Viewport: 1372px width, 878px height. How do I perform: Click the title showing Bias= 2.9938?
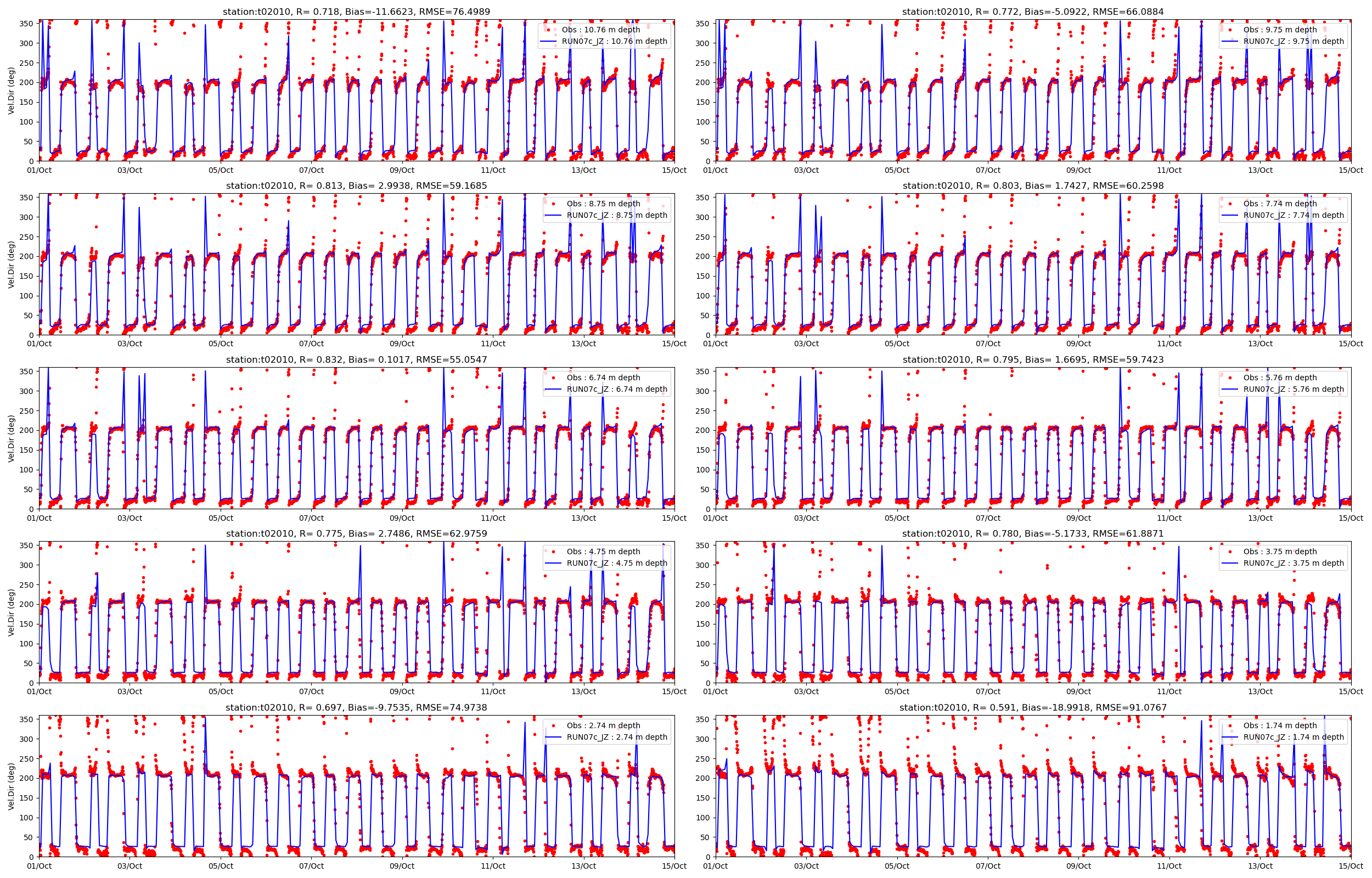[x=356, y=186]
